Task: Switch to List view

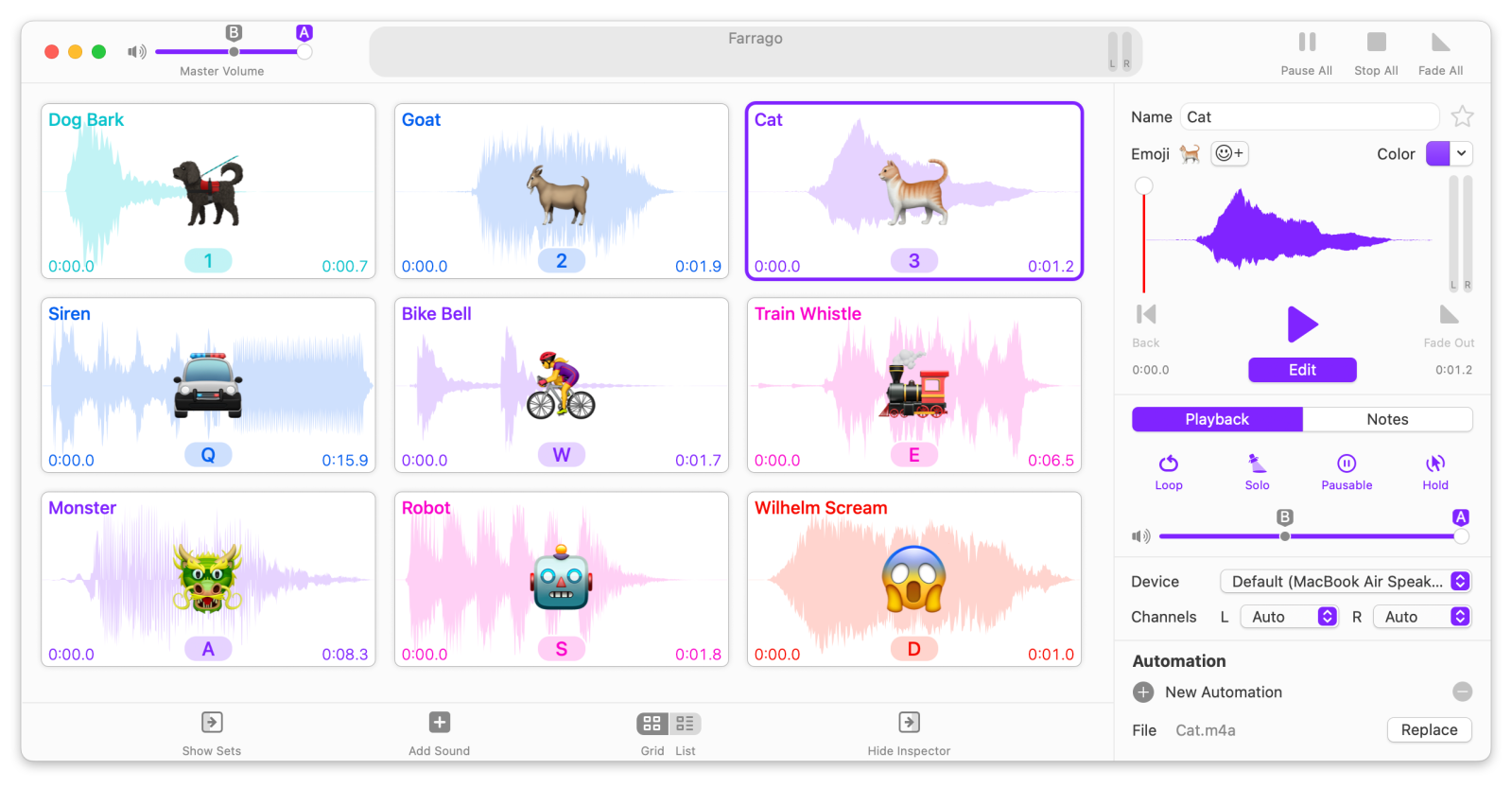Action: point(686,724)
